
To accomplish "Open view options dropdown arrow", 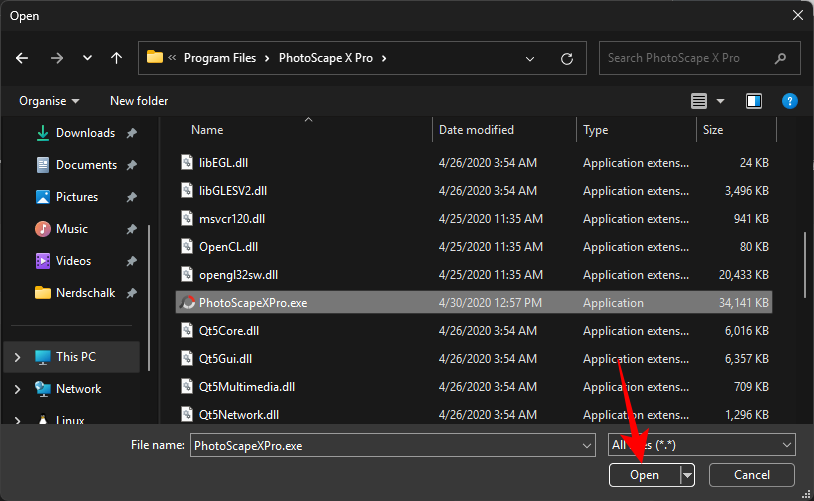I will tap(721, 101).
